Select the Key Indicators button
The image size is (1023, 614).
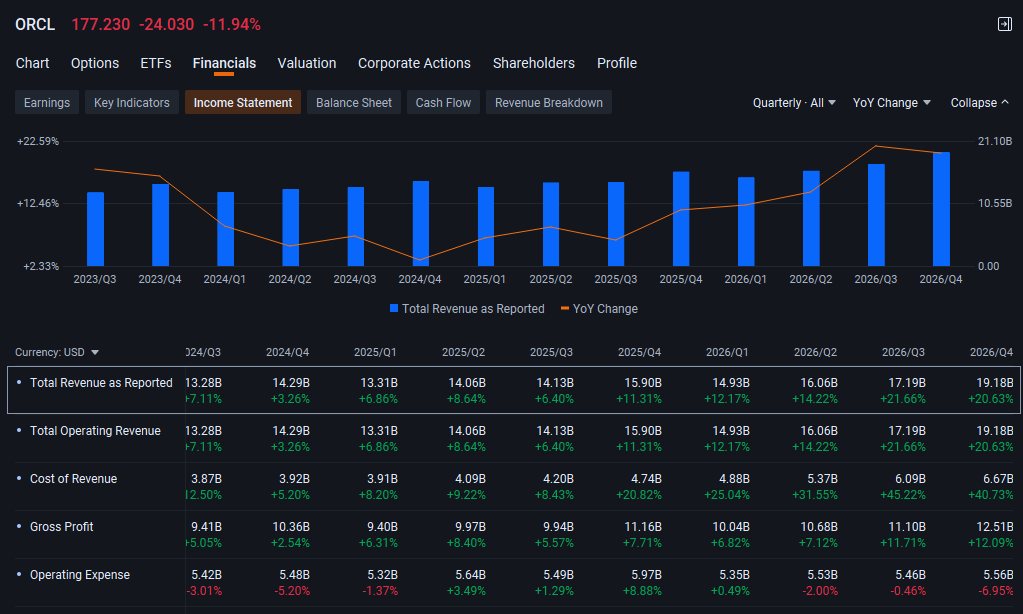point(132,102)
